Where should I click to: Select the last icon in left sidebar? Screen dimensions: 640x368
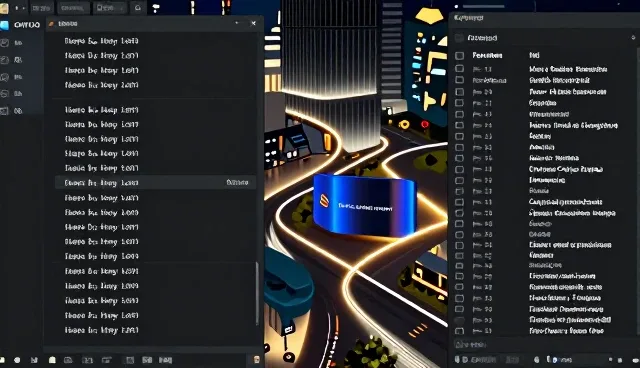[4, 111]
